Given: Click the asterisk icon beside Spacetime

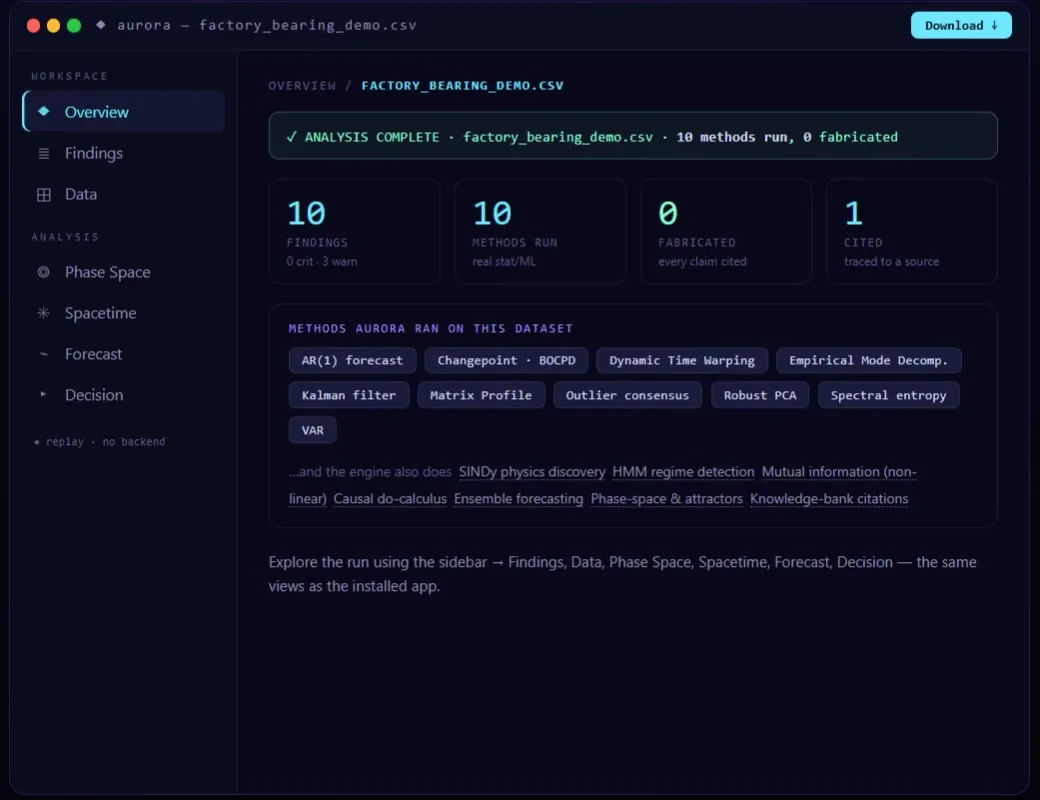Looking at the screenshot, I should [44, 312].
